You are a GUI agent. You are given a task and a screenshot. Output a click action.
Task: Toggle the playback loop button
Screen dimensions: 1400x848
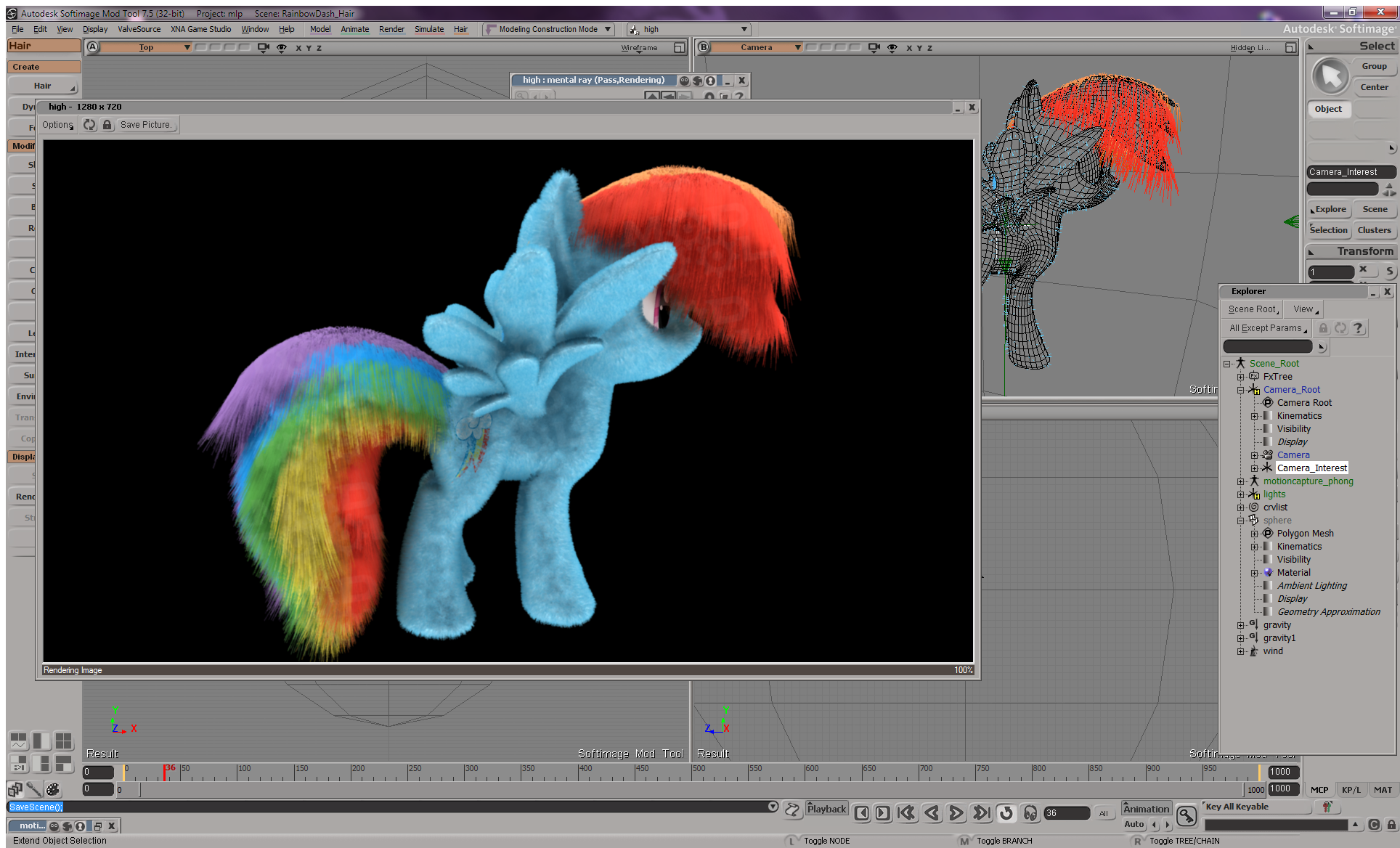click(x=1006, y=813)
